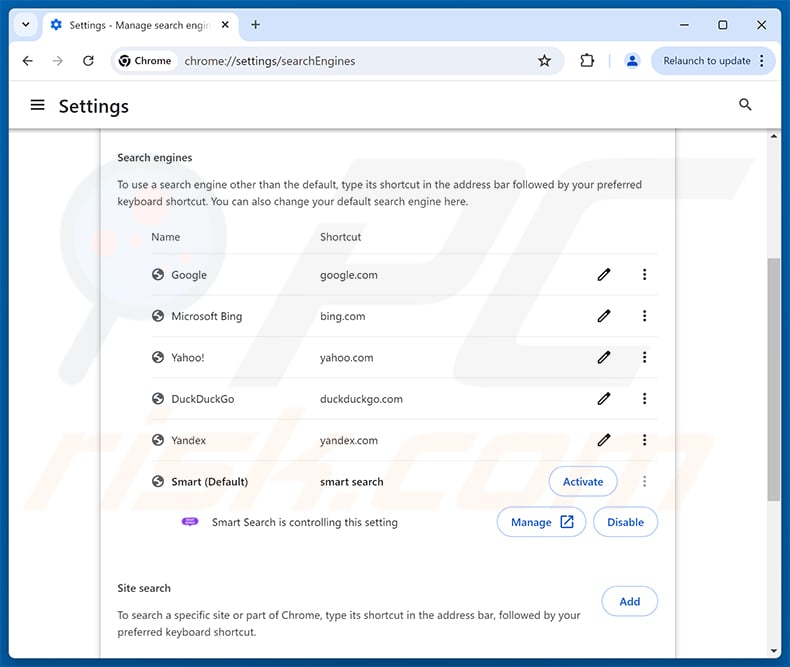The image size is (790, 667).
Task: Click the vertical scrollbar thumb
Action: click(x=773, y=379)
